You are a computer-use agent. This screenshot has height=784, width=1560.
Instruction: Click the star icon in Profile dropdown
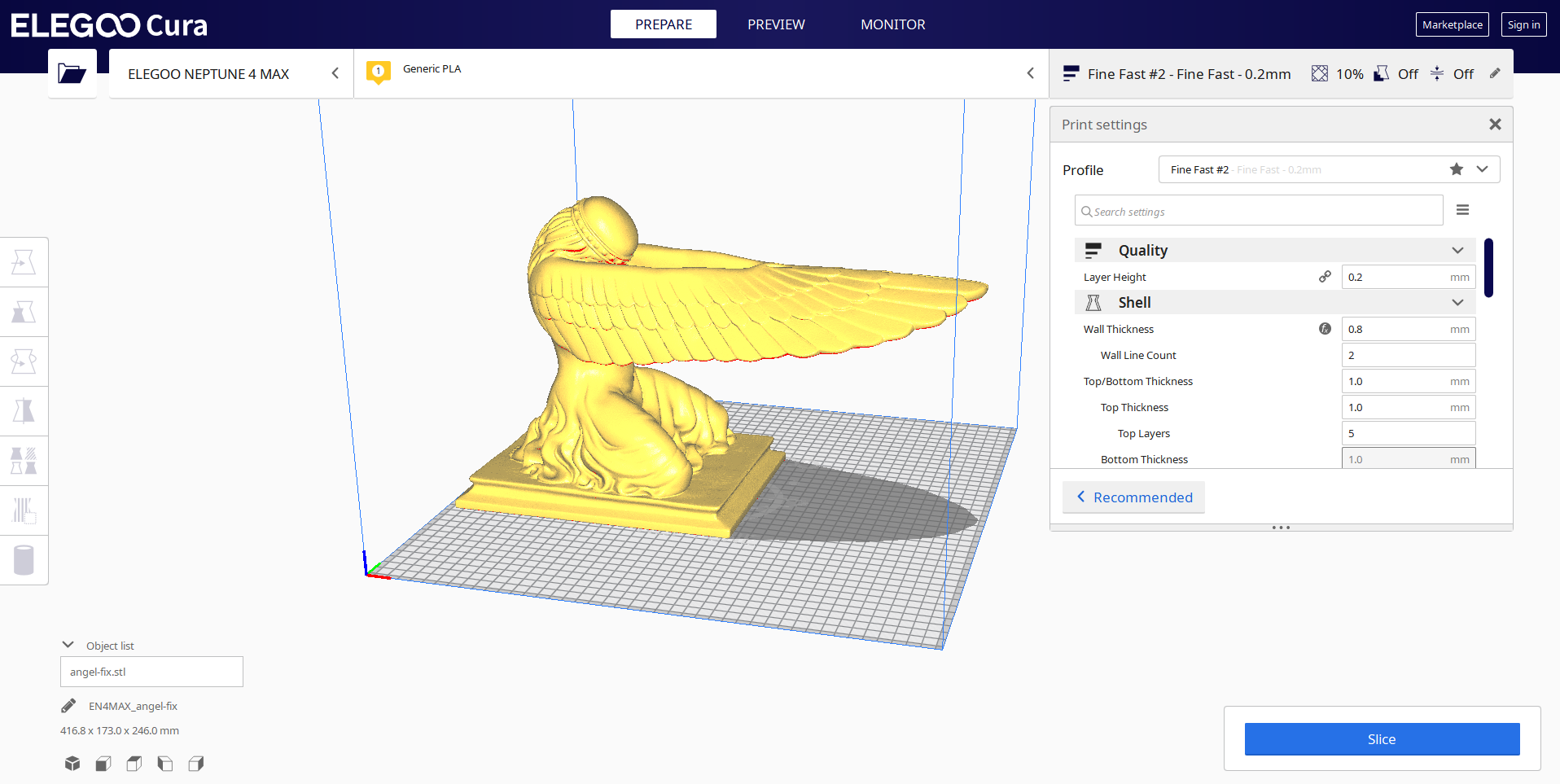click(x=1457, y=169)
